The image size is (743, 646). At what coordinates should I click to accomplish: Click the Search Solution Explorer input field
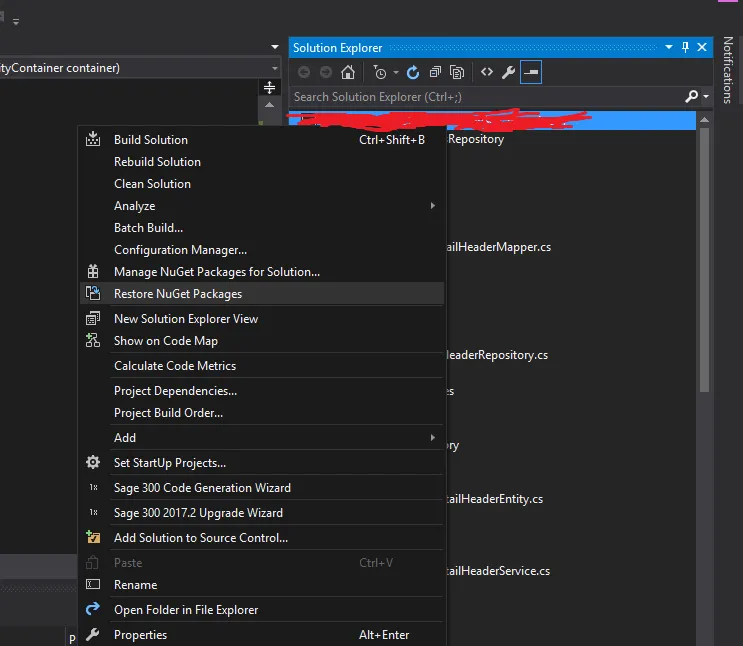[x=487, y=97]
